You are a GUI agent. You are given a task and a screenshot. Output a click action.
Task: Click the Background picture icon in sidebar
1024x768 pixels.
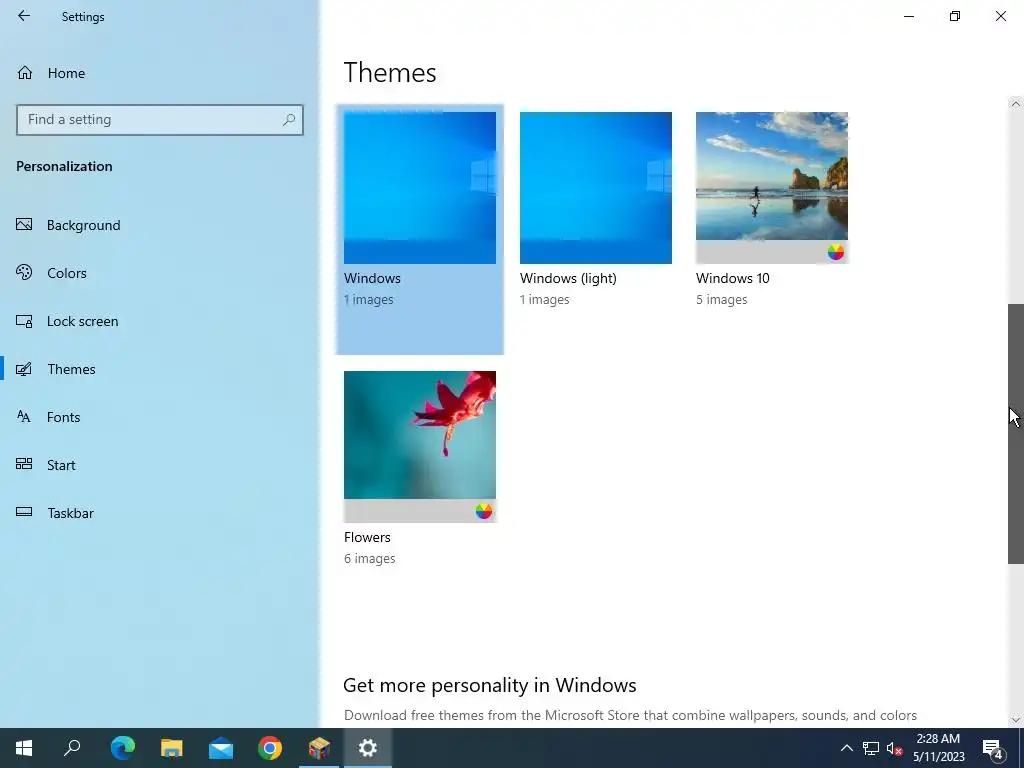coord(24,225)
